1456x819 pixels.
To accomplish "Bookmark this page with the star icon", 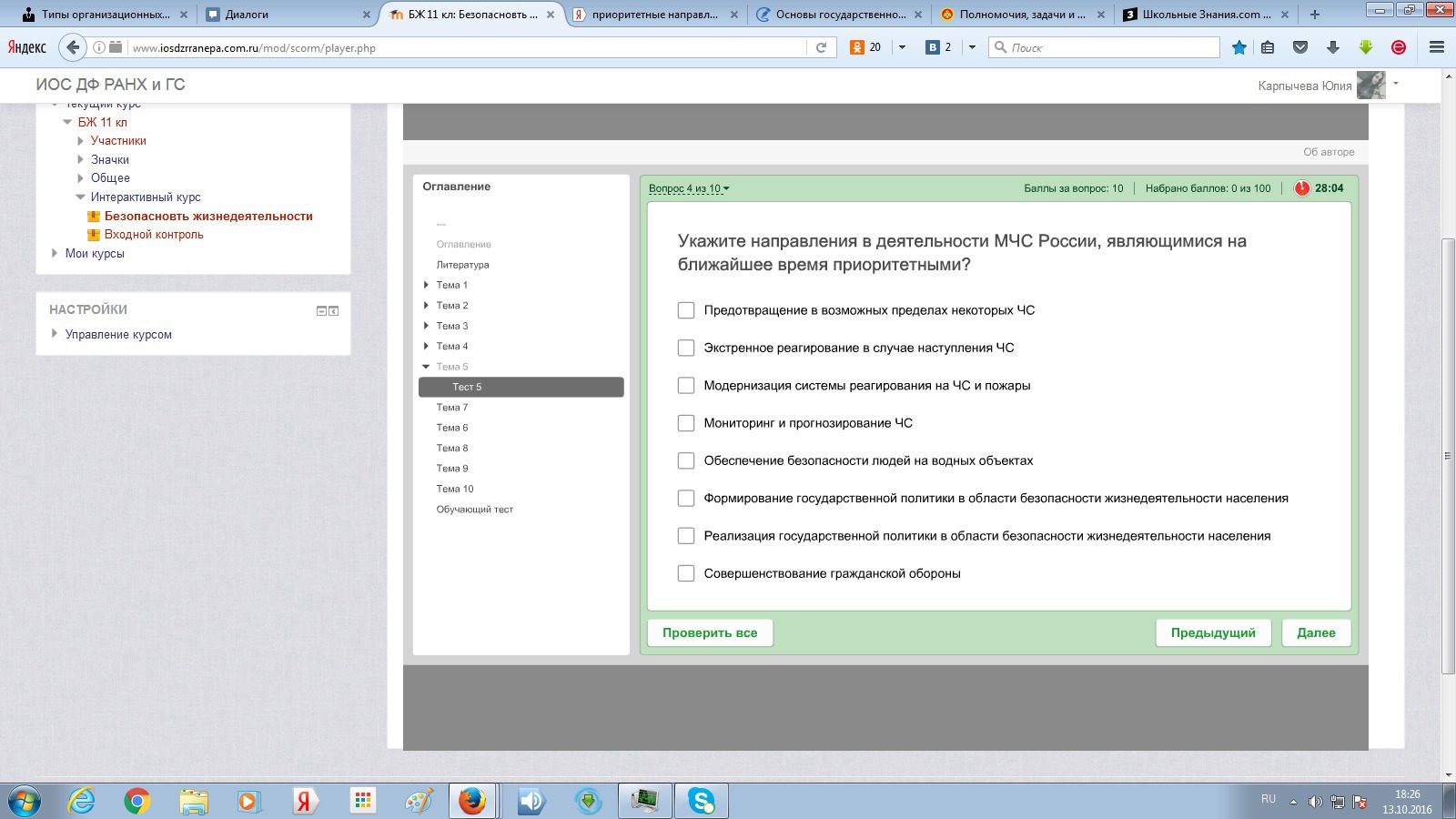I will (1239, 47).
